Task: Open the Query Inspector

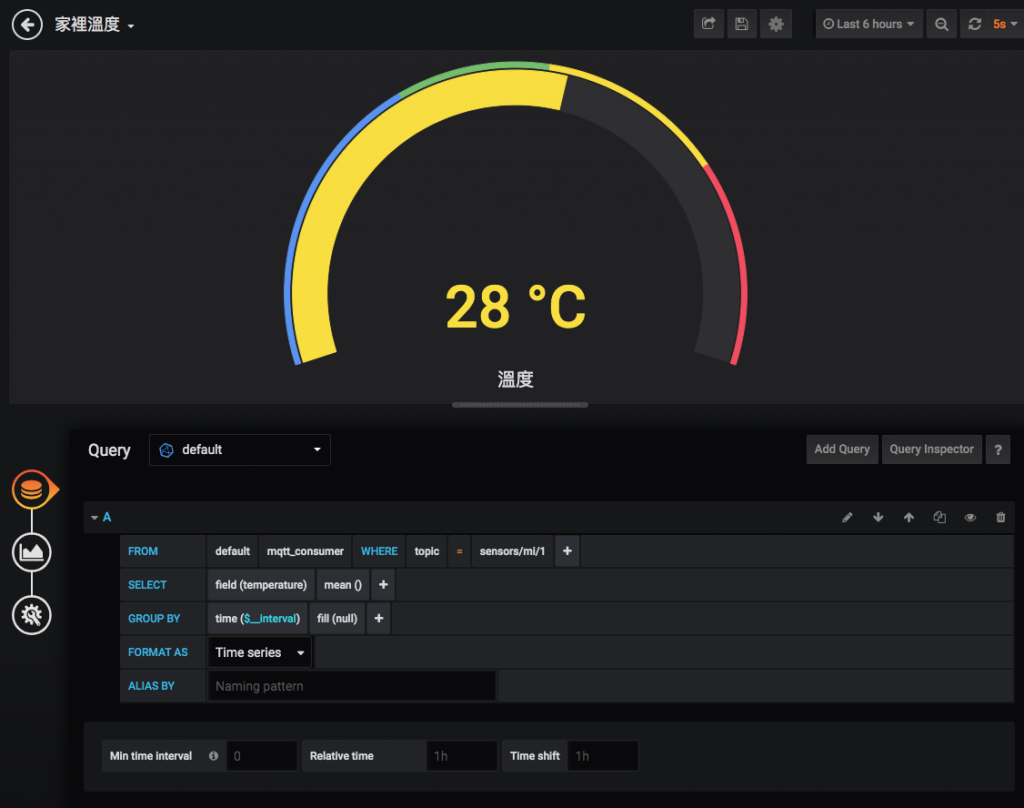Action: click(931, 449)
